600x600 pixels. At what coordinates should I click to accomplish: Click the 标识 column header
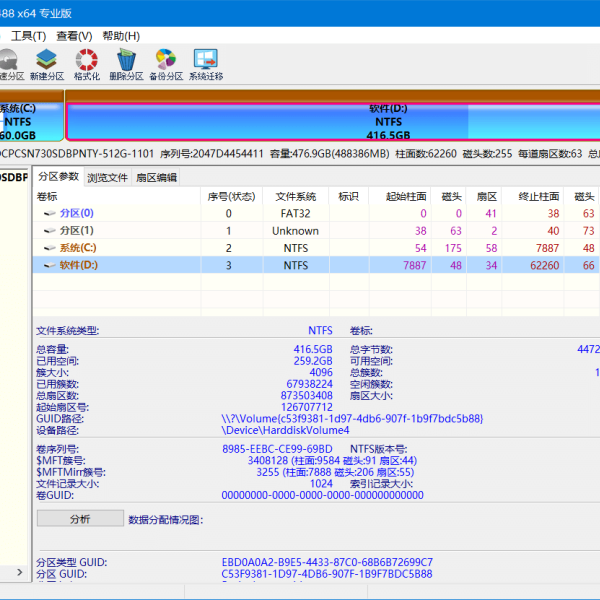[349, 196]
